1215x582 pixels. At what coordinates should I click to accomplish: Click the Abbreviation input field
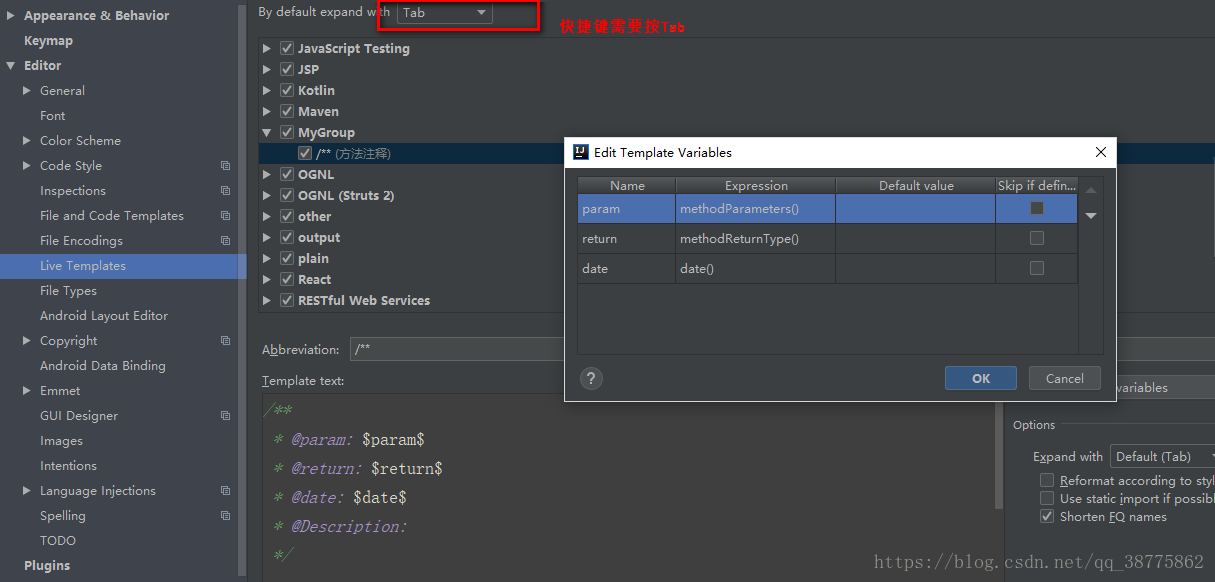click(x=456, y=349)
